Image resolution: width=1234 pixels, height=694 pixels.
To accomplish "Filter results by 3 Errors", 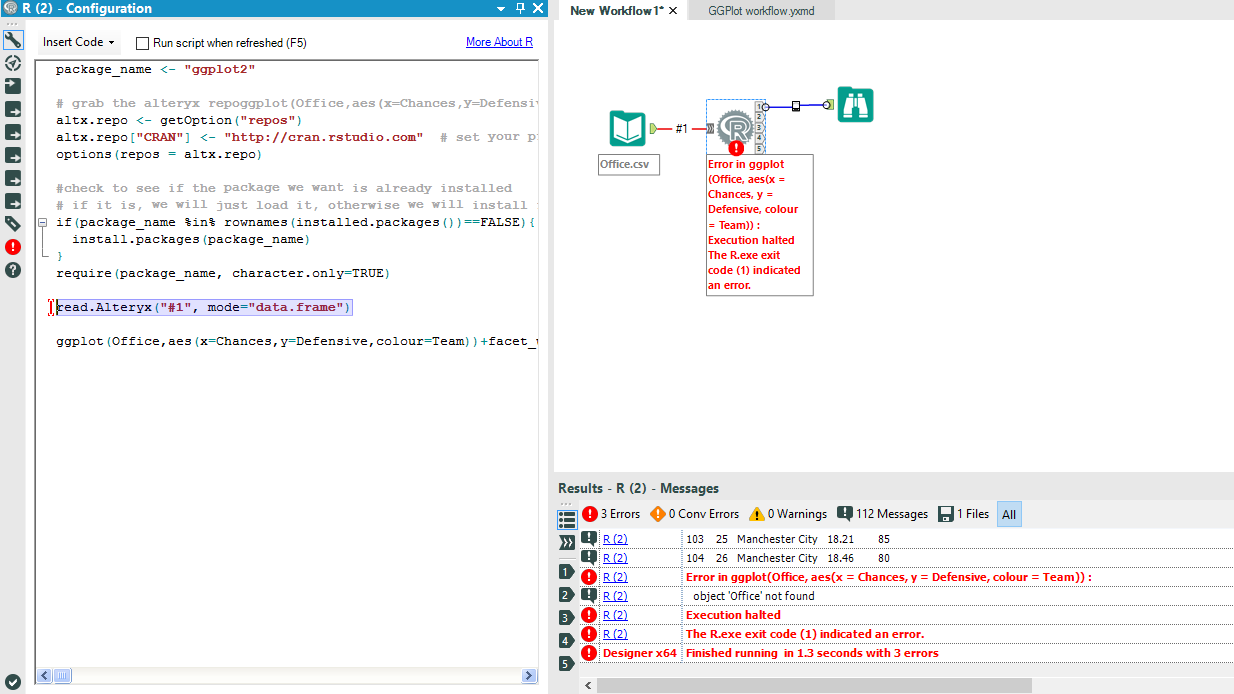I will tap(610, 514).
